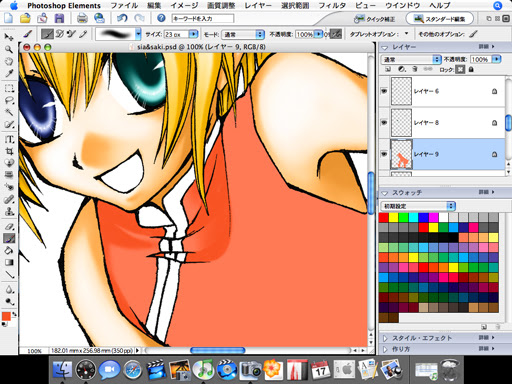Pick the yellow swatch in top row
Viewport: 512px width, 384px height.
click(x=394, y=218)
